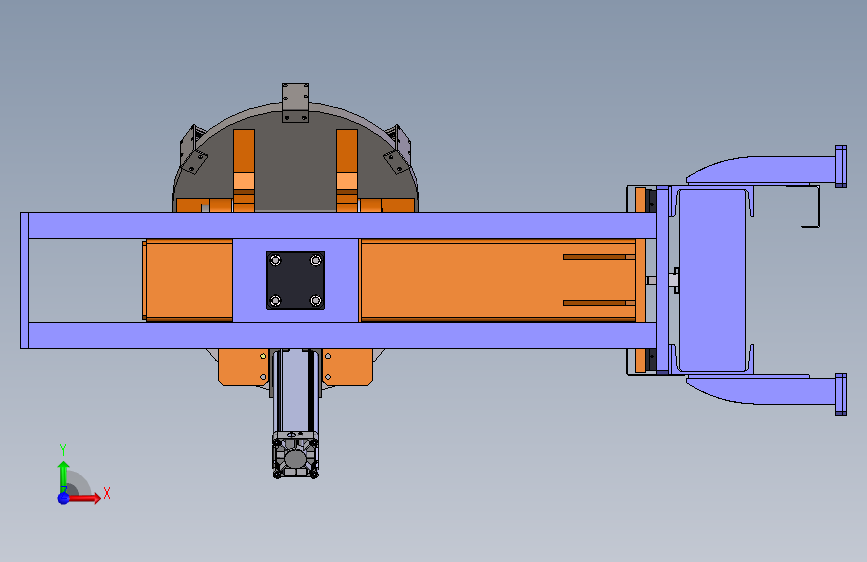
Task: Select the orange slide section left of the black plate
Action: [x=188, y=280]
